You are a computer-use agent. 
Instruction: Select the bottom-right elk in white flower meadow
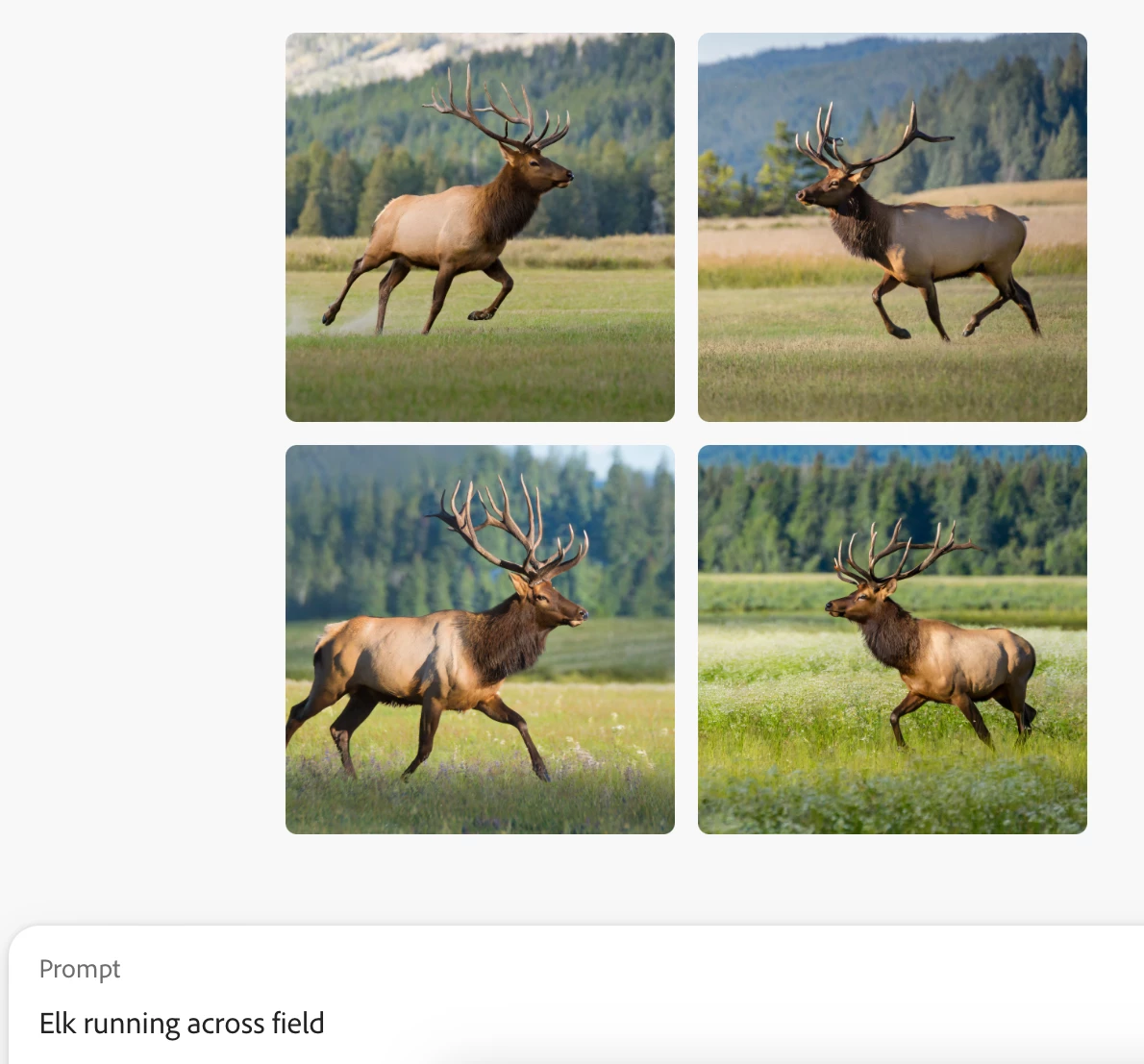(x=892, y=639)
